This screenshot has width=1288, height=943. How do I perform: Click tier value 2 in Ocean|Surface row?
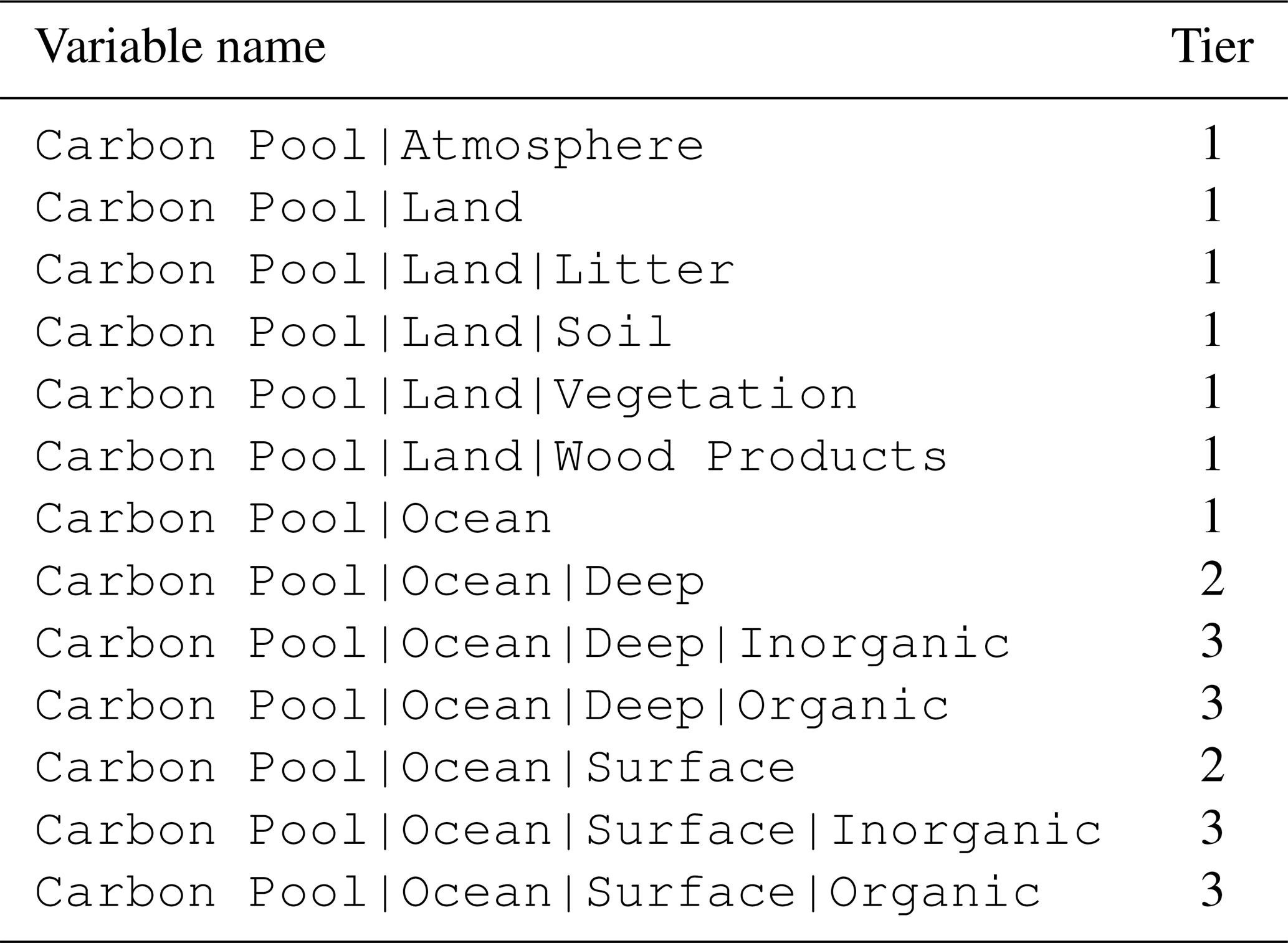pyautogui.click(x=1212, y=767)
